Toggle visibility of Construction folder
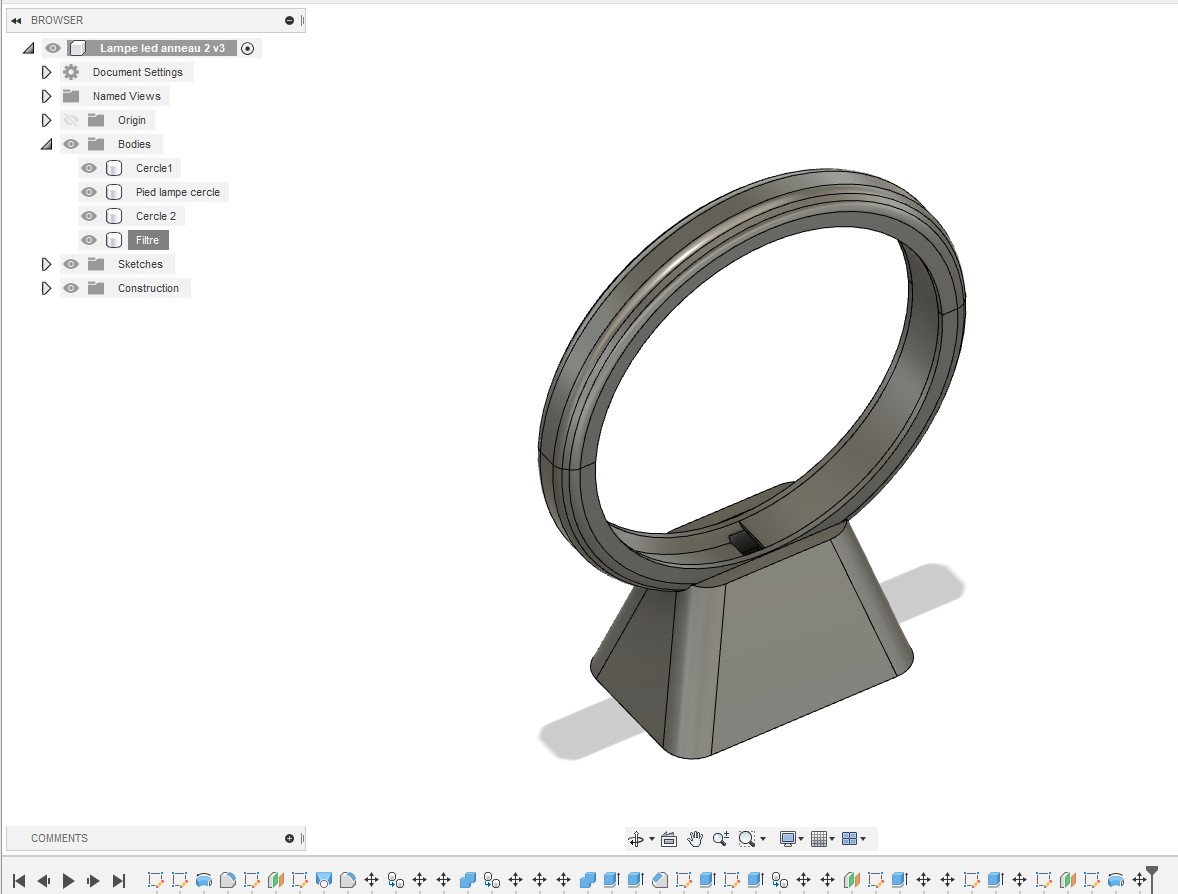1178x894 pixels. click(x=71, y=288)
